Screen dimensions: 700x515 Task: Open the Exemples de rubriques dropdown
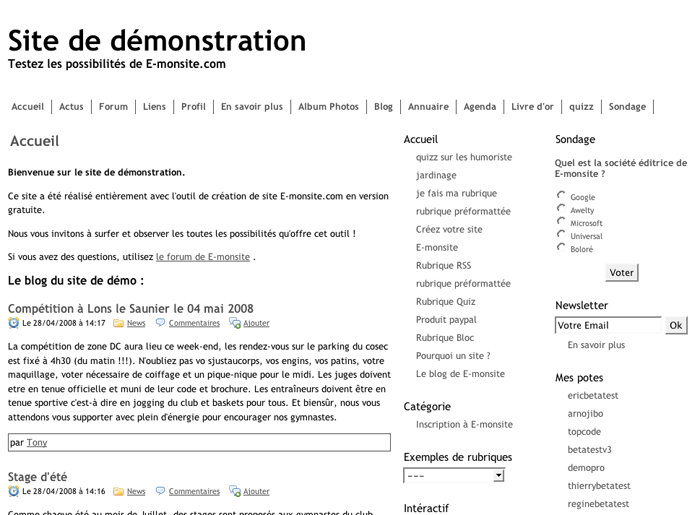click(x=454, y=475)
